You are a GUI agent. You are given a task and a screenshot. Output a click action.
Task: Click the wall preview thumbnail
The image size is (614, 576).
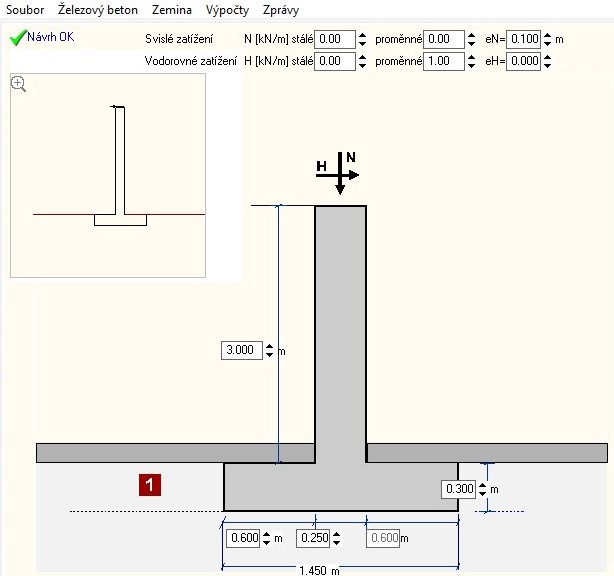(108, 175)
